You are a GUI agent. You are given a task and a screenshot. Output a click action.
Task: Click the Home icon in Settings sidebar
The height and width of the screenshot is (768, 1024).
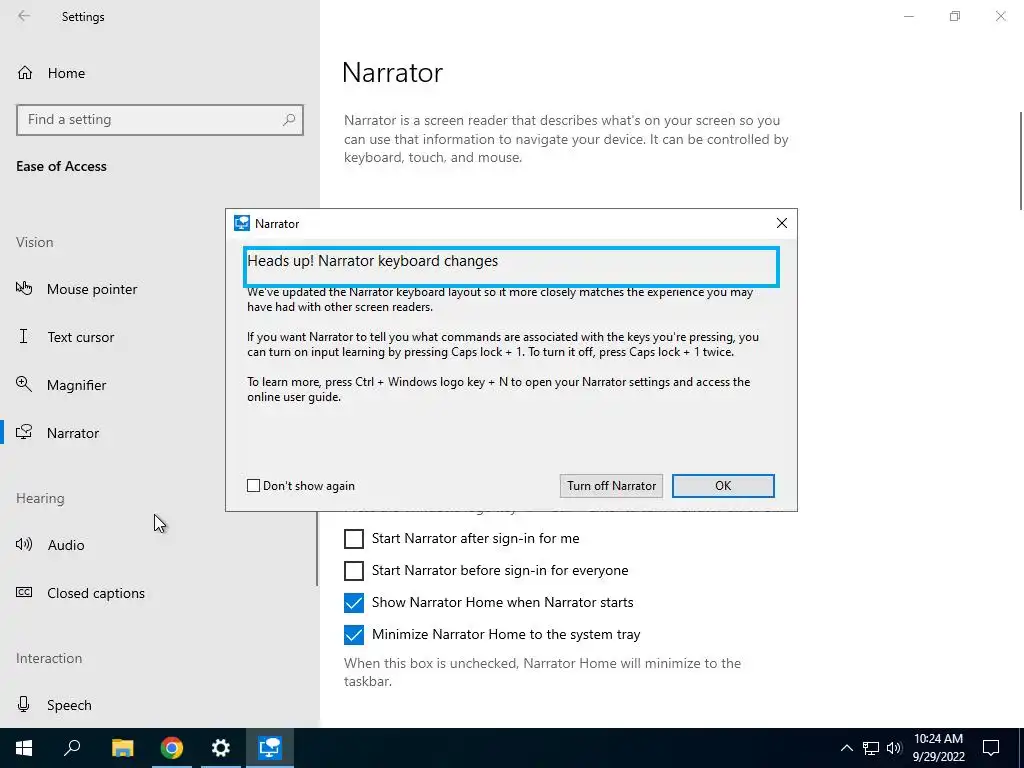[25, 72]
